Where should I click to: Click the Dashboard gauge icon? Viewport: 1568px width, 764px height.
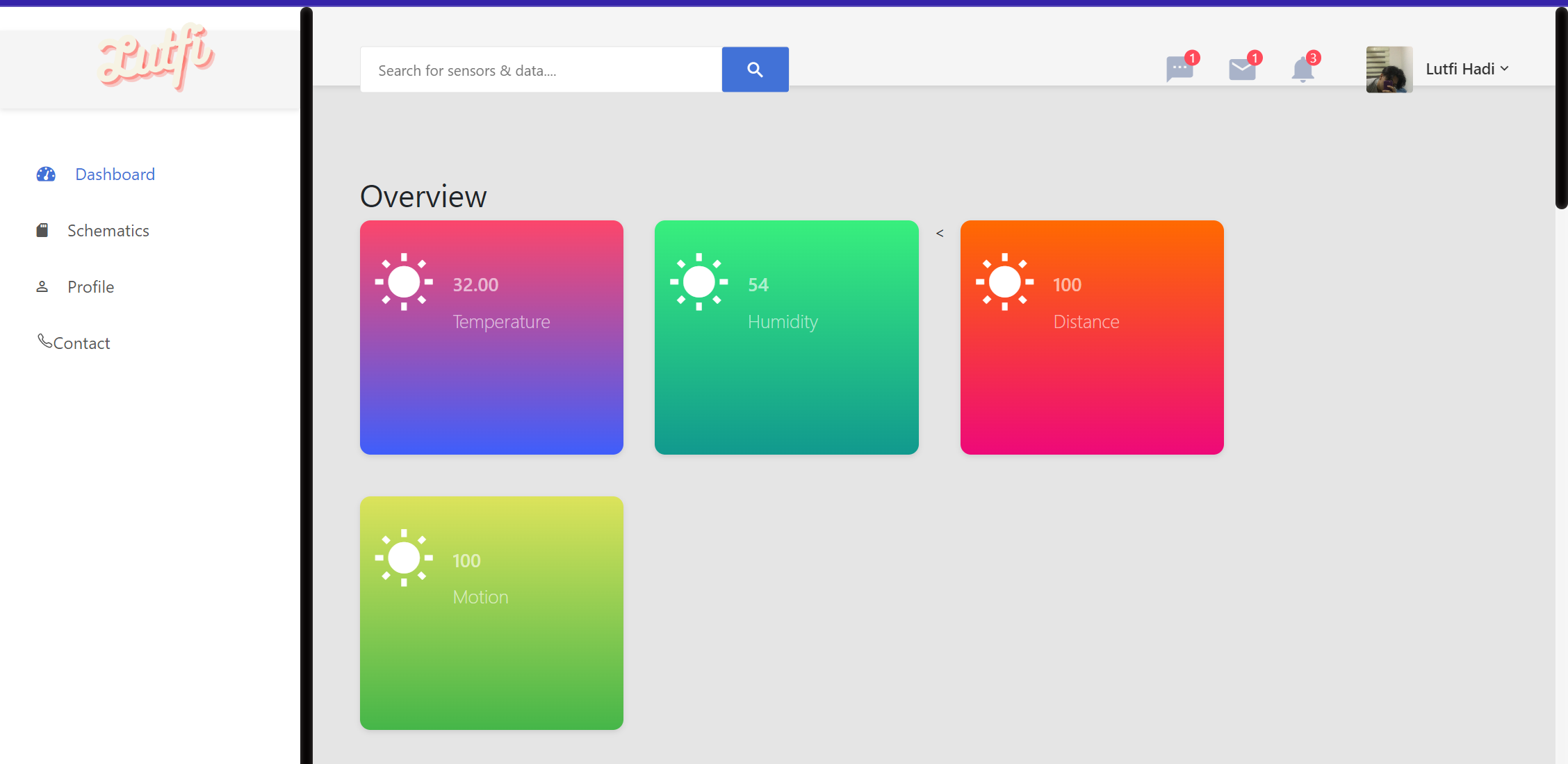[46, 174]
